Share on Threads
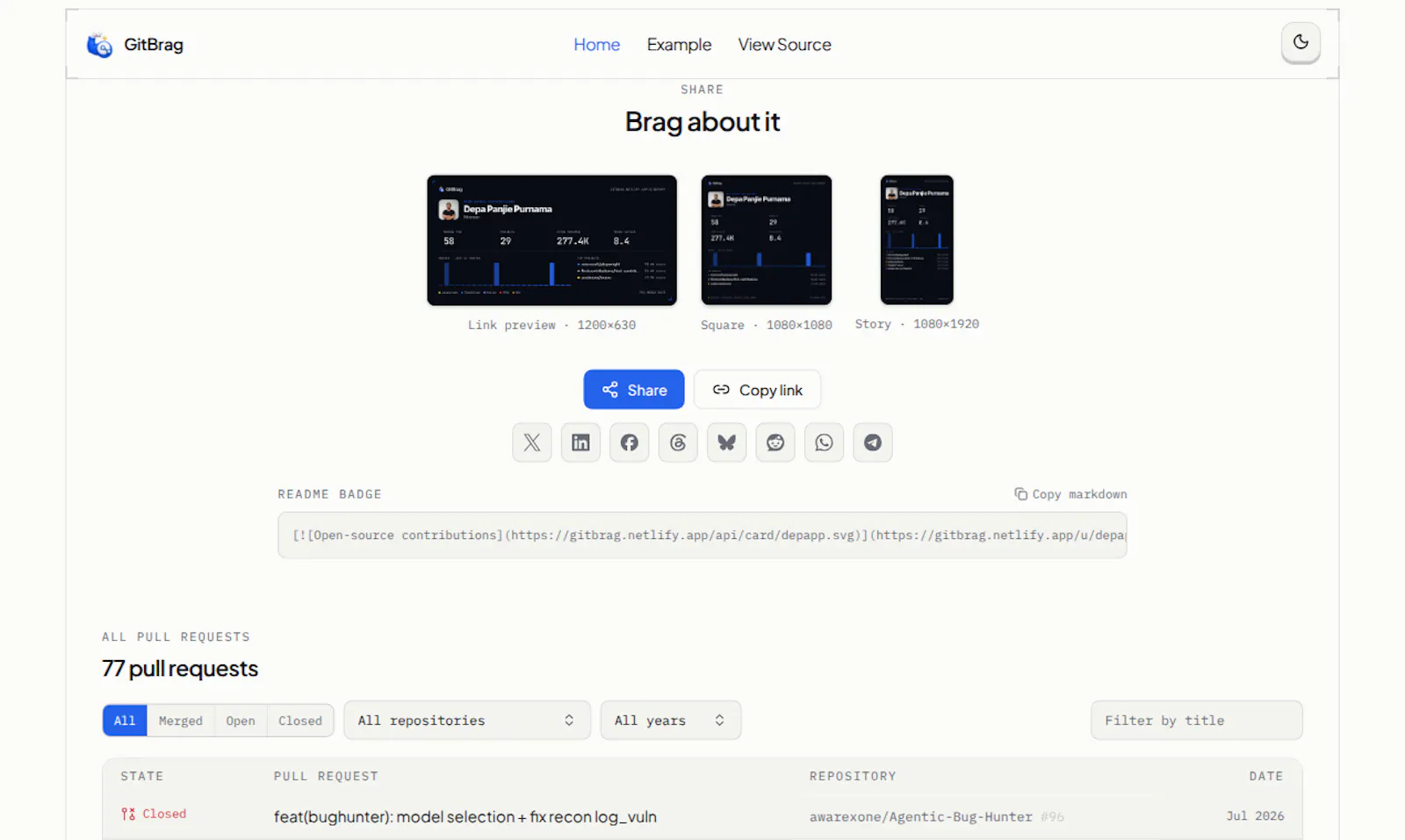Image resolution: width=1405 pixels, height=840 pixels. coord(678,442)
